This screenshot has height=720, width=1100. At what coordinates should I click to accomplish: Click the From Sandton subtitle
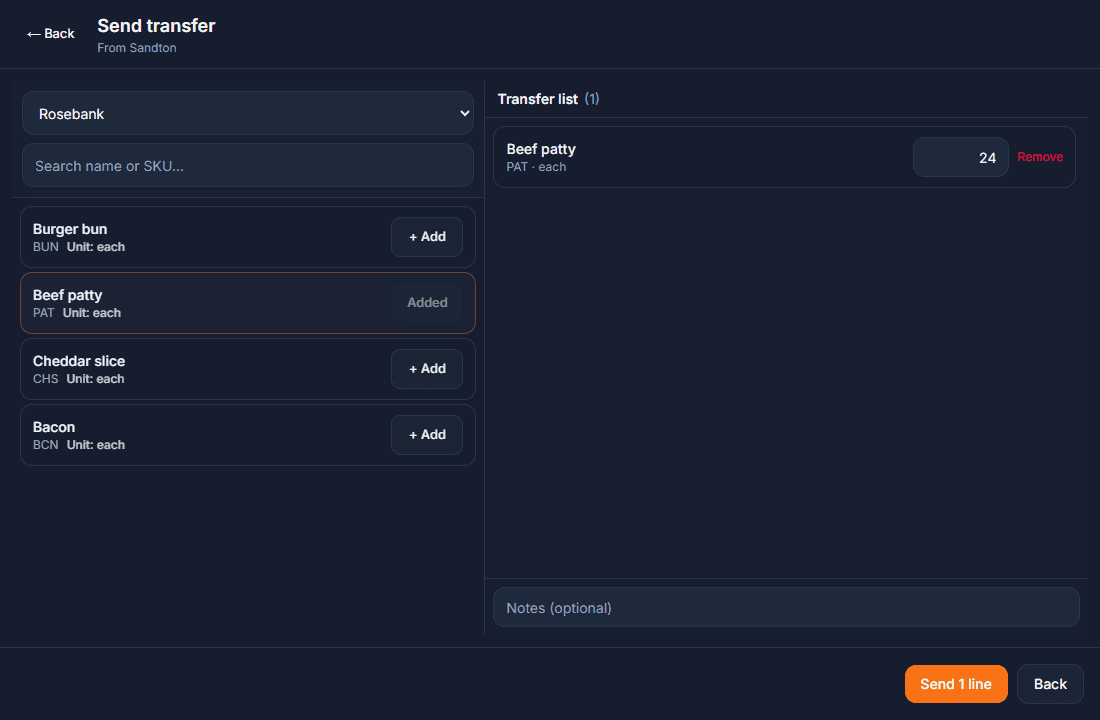point(137,48)
